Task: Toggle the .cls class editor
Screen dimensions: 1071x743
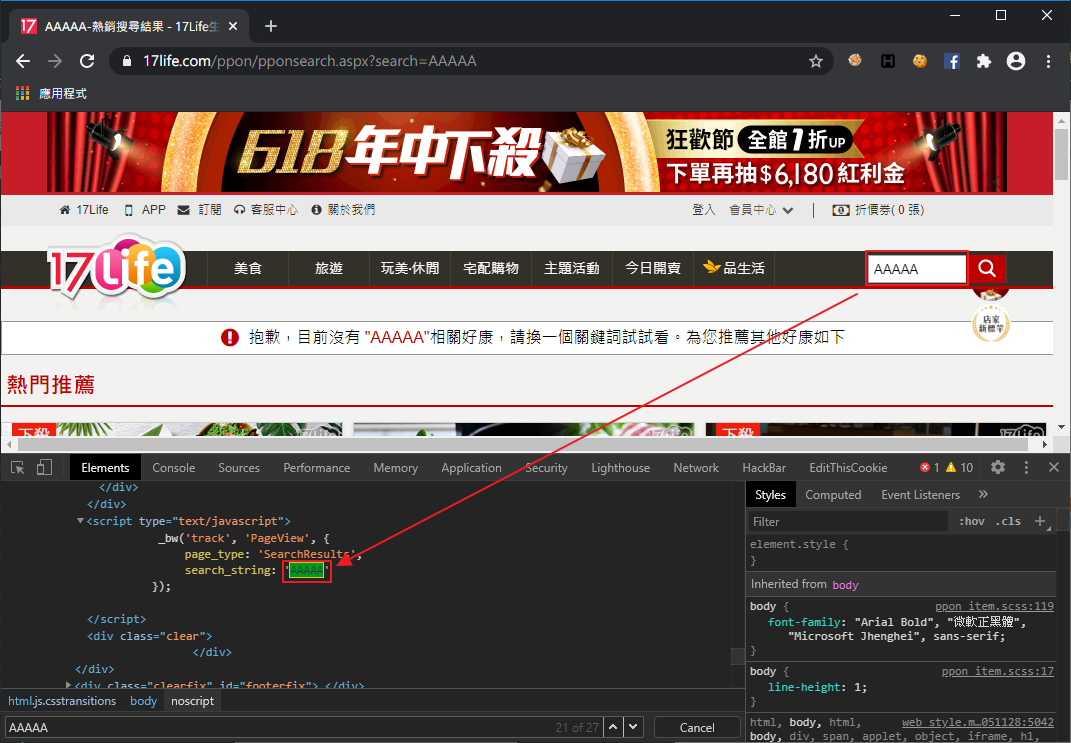Action: click(x=1008, y=521)
